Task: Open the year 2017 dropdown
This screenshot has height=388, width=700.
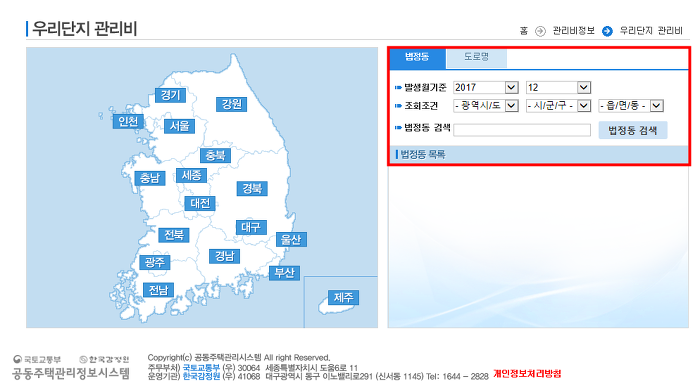Action: click(485, 88)
